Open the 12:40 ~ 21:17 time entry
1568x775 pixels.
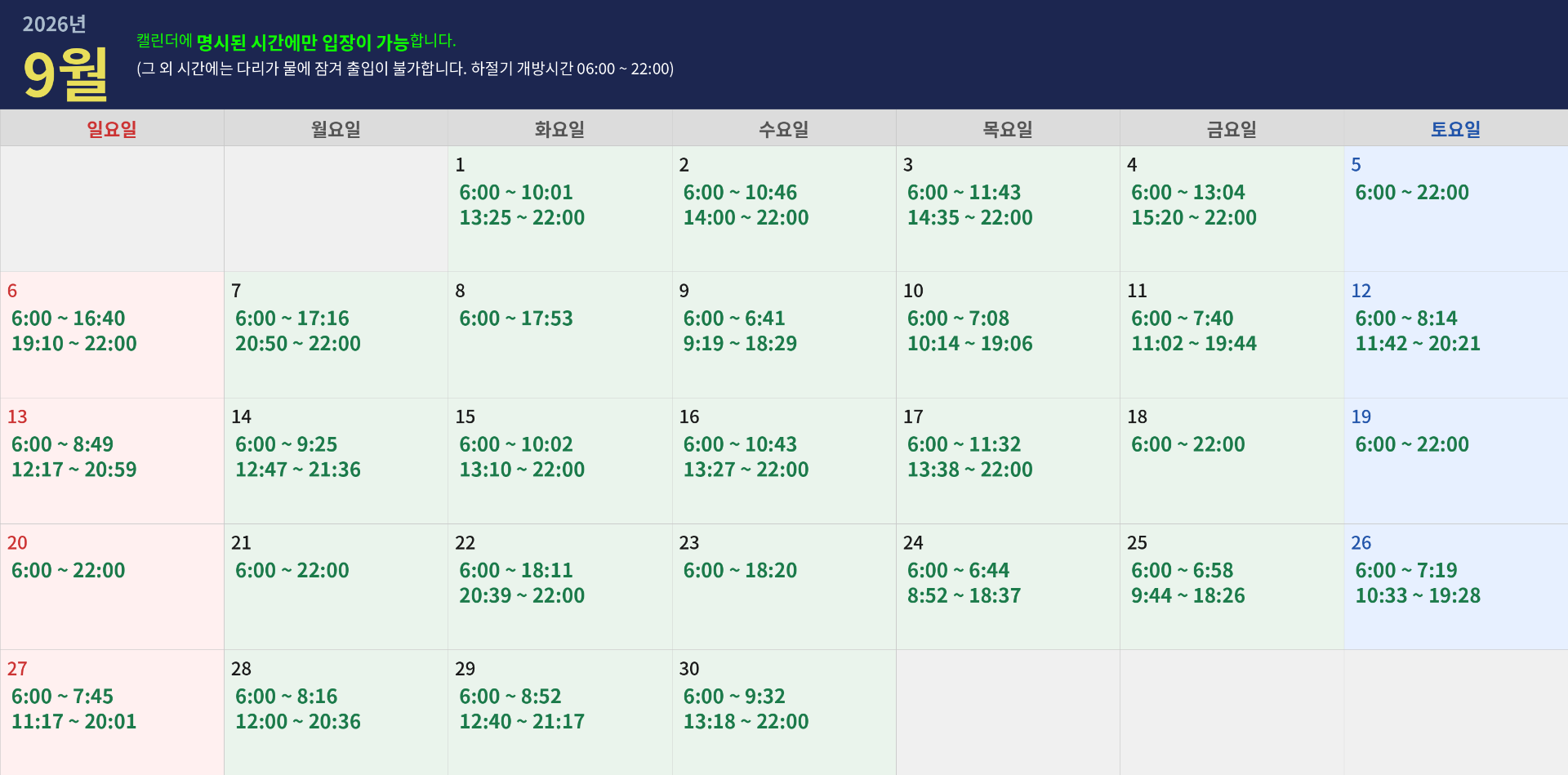point(522,722)
